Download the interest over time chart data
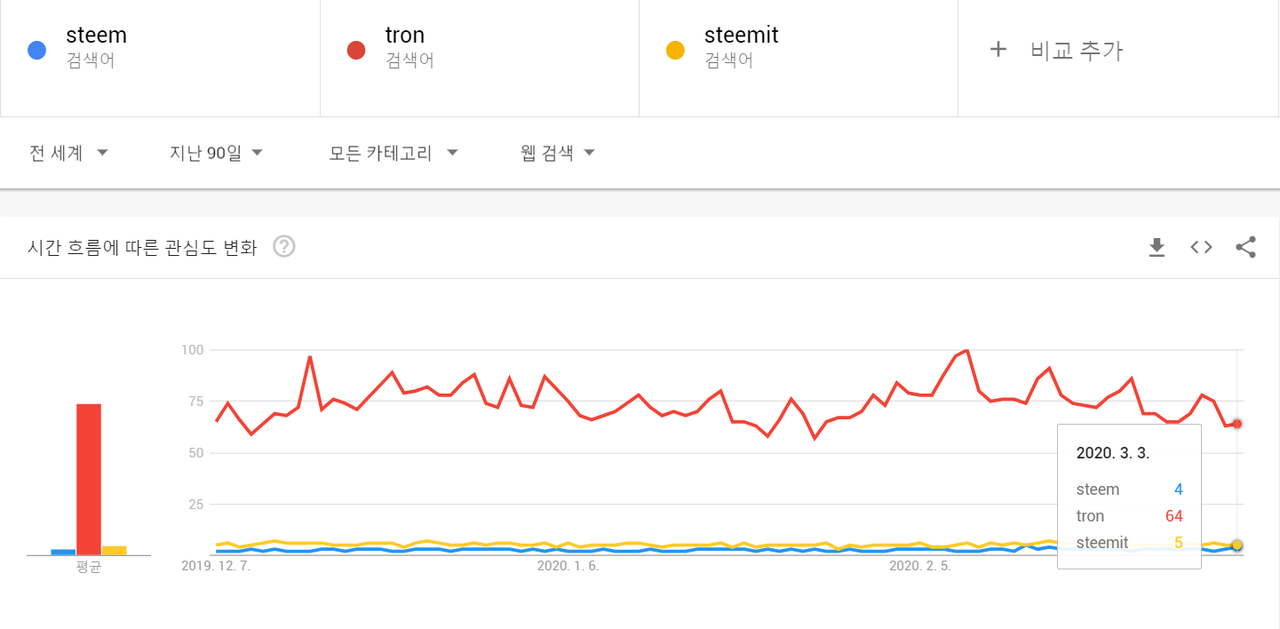The image size is (1280, 629). pyautogui.click(x=1157, y=247)
